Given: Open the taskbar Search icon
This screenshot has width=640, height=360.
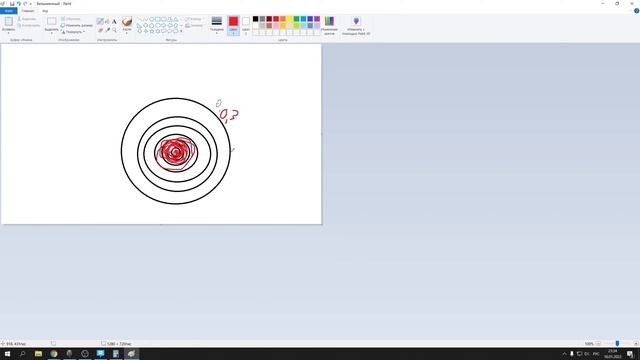Looking at the screenshot, I should (23, 354).
